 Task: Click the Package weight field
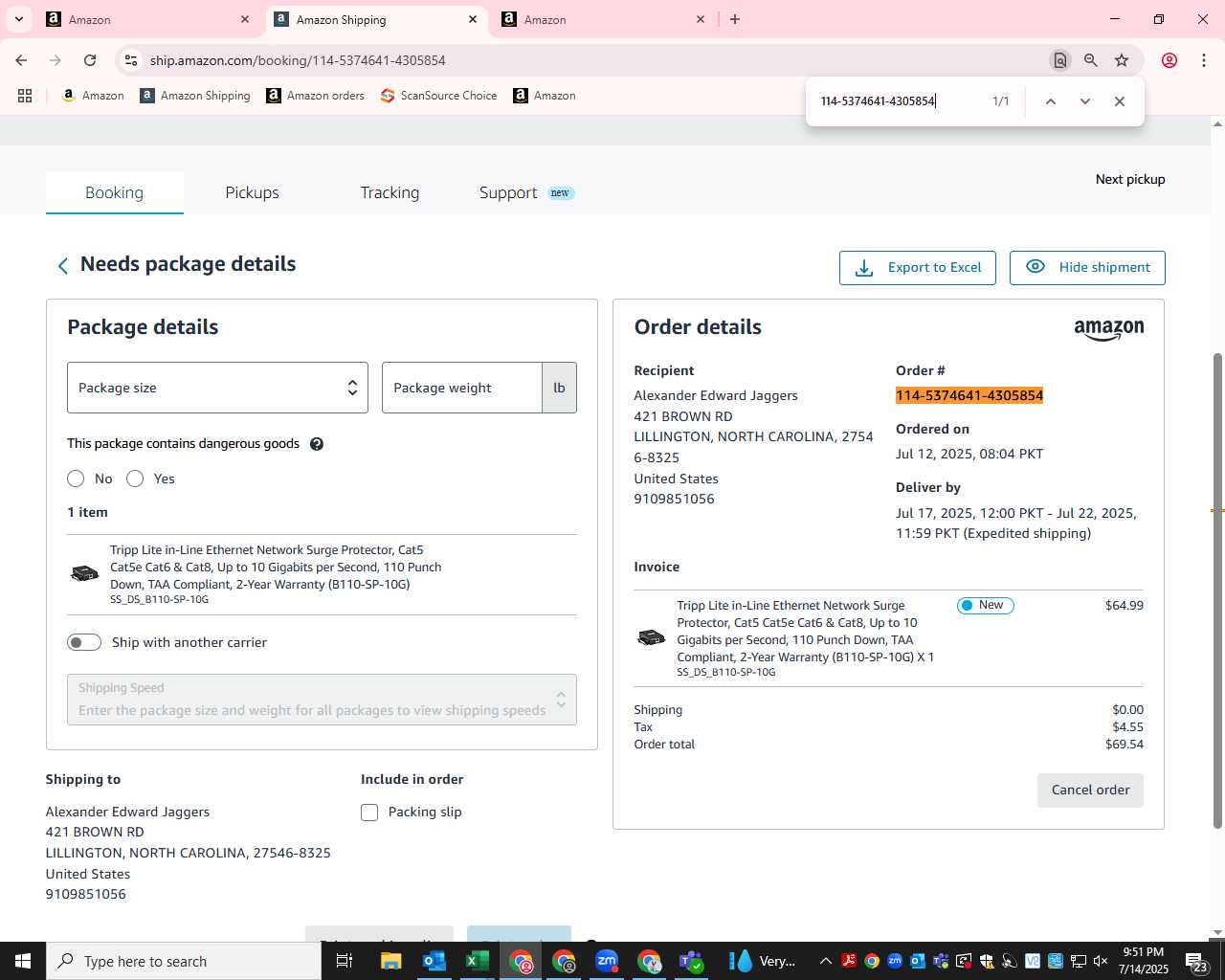coord(462,388)
